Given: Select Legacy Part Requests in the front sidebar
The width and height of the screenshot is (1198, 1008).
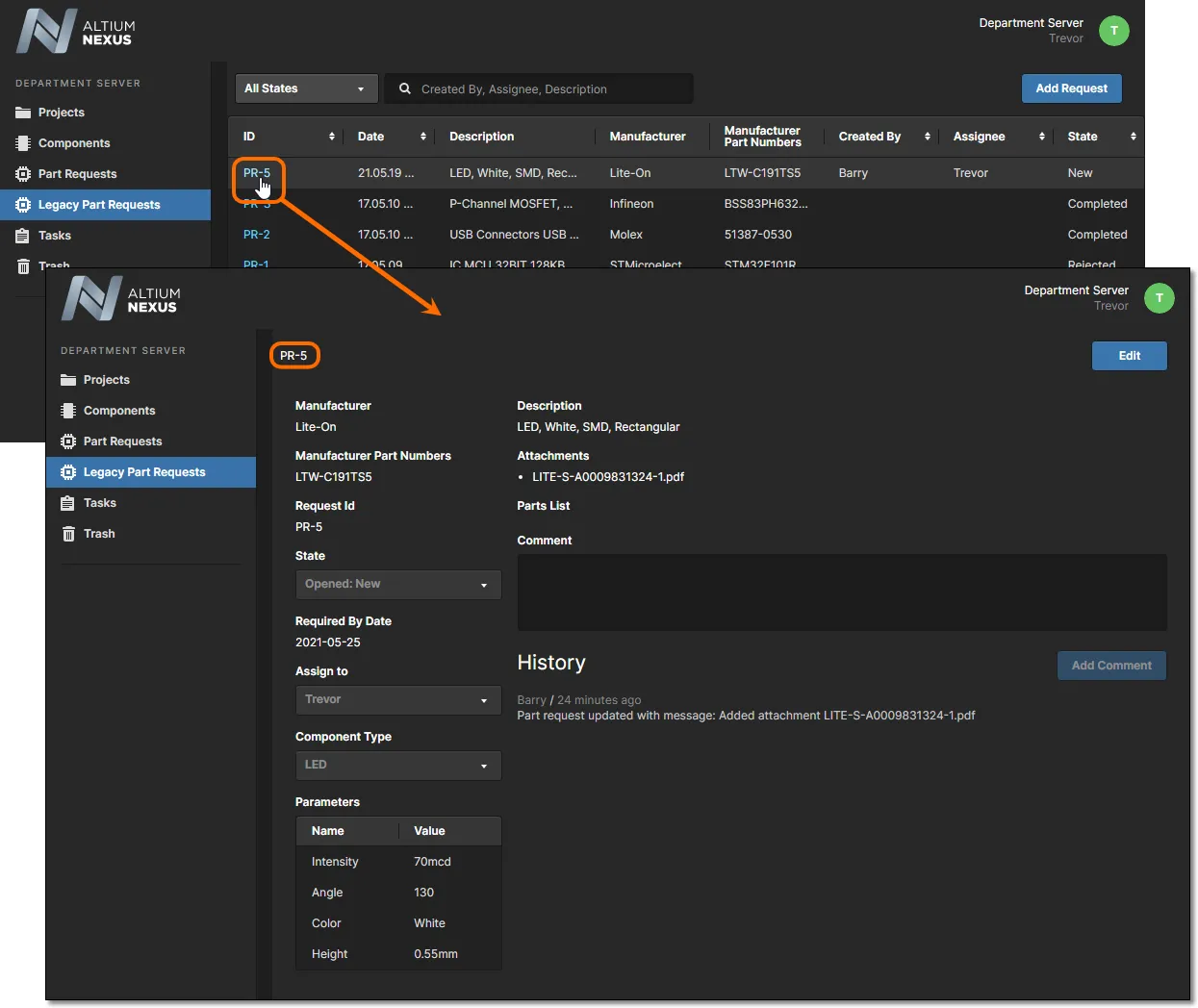Looking at the screenshot, I should pos(143,472).
